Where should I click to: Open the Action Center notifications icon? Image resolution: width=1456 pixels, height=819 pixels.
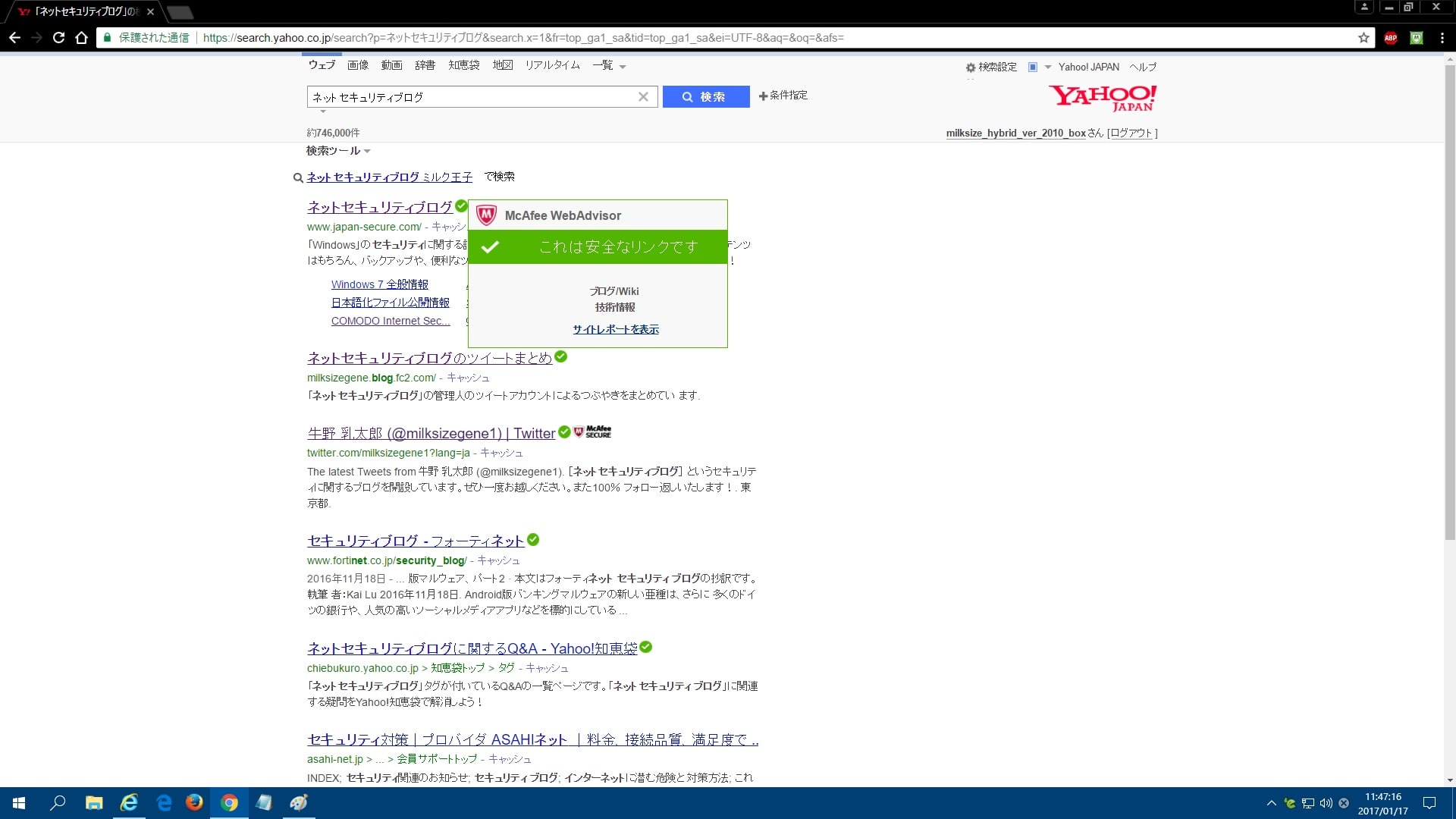pyautogui.click(x=1429, y=803)
